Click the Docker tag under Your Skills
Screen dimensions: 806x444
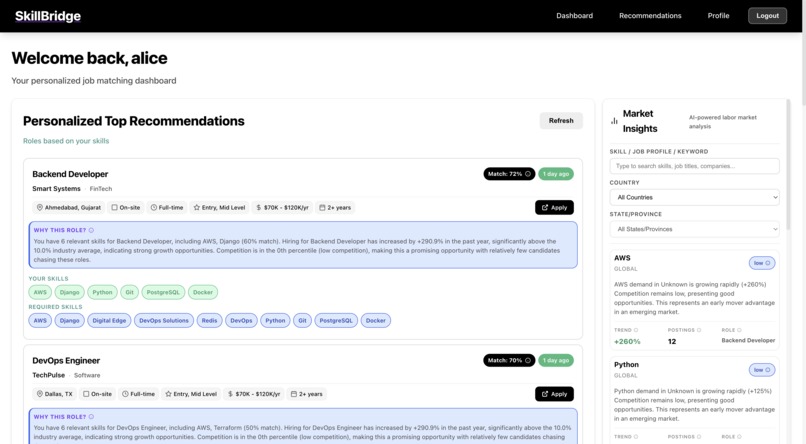[203, 292]
